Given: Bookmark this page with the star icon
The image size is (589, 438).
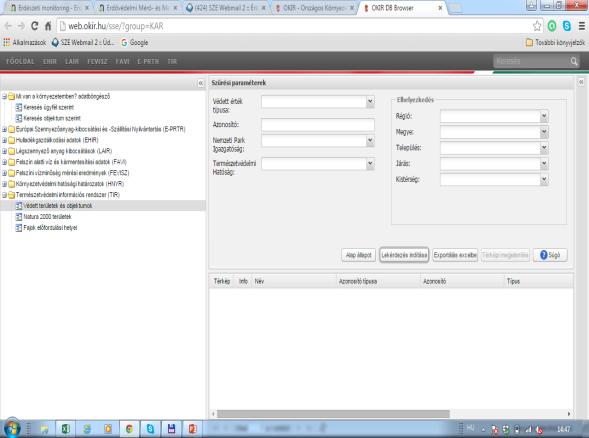Looking at the screenshot, I should click(x=537, y=26).
